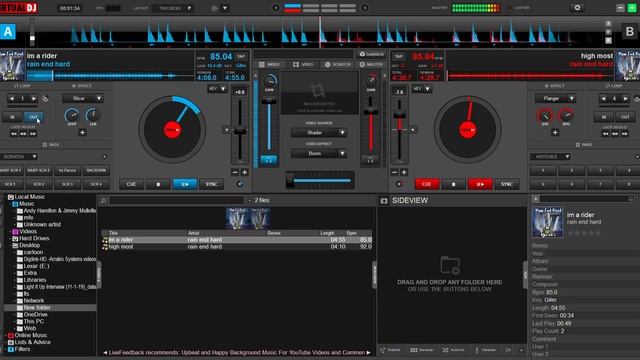Image resolution: width=640 pixels, height=360 pixels.
Task: Adjust left deck Slicer STEP knob
Action: [72, 115]
